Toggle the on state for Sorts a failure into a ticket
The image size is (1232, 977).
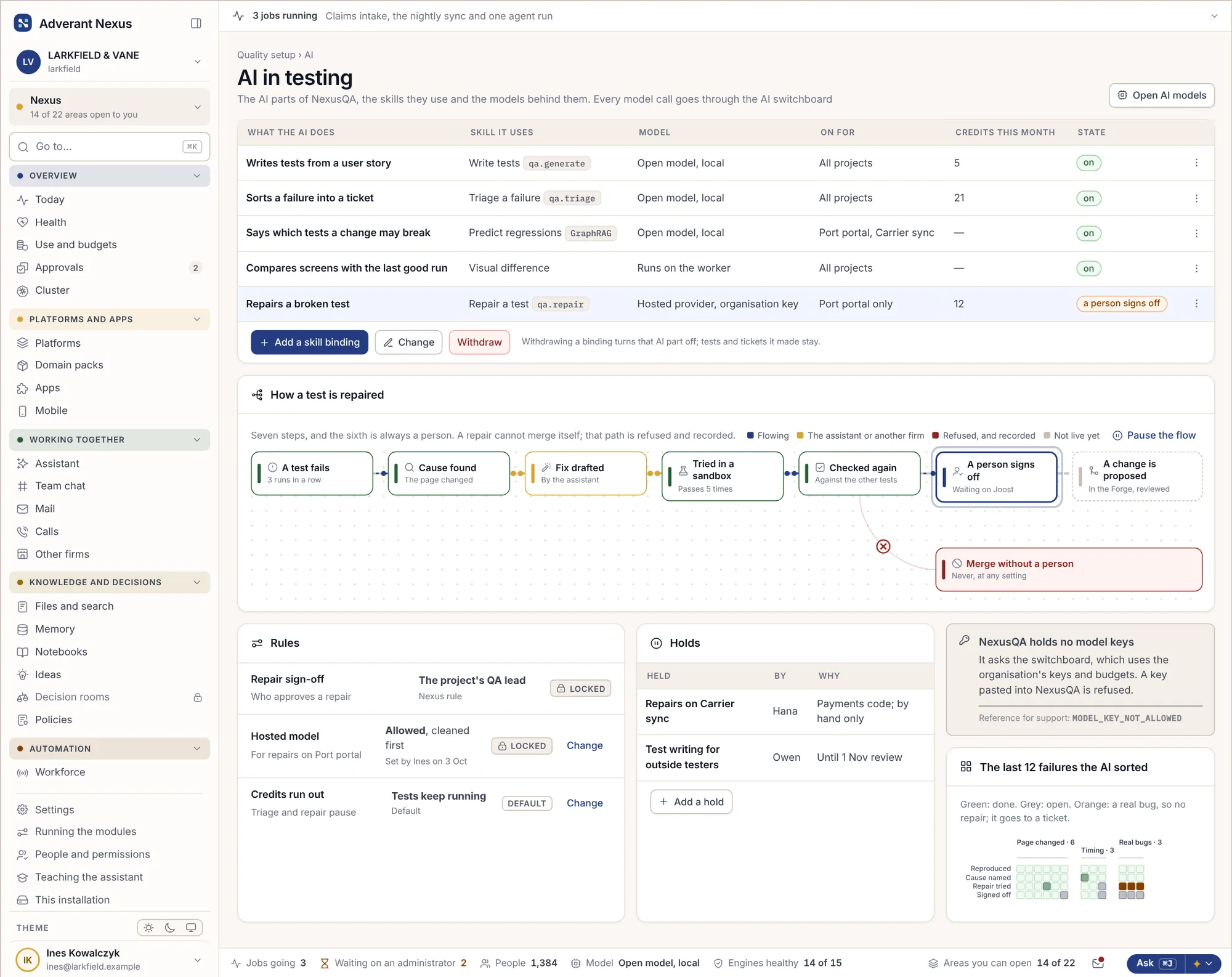tap(1088, 198)
